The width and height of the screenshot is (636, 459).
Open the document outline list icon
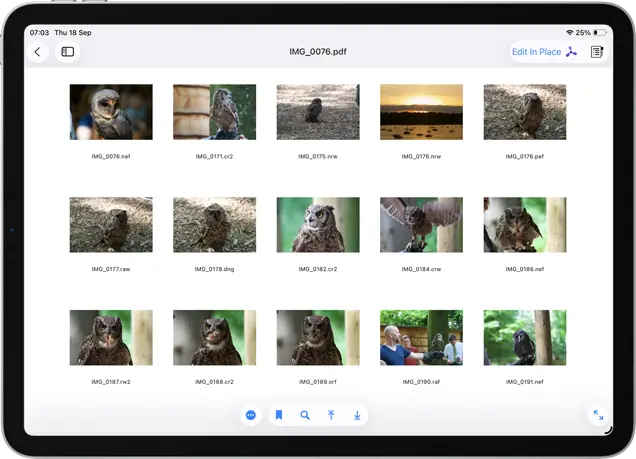(597, 52)
